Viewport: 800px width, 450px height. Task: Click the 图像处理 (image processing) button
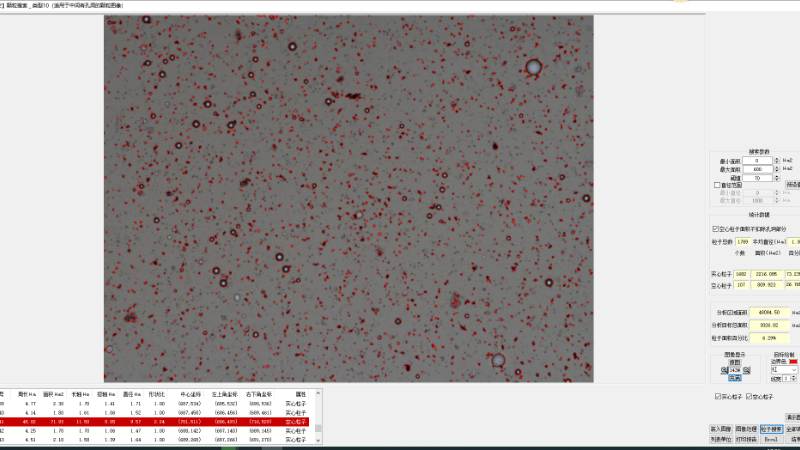click(x=746, y=428)
